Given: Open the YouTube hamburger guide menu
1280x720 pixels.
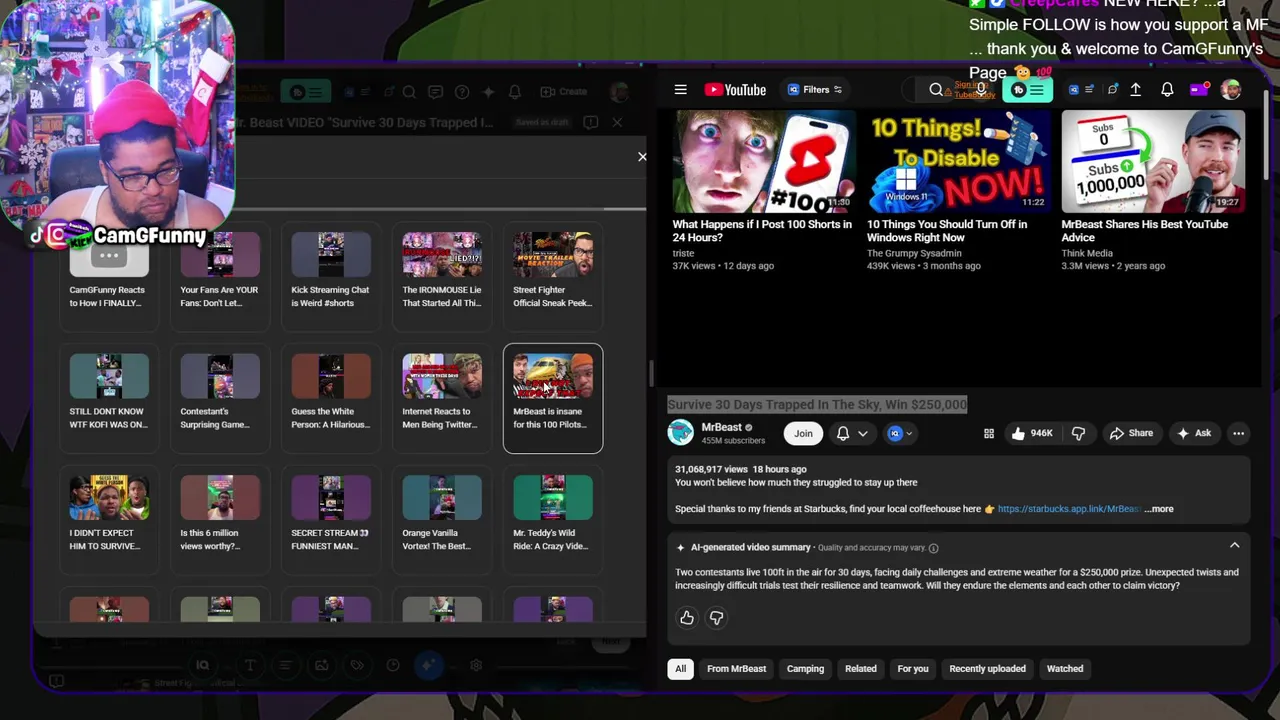Looking at the screenshot, I should point(680,90).
